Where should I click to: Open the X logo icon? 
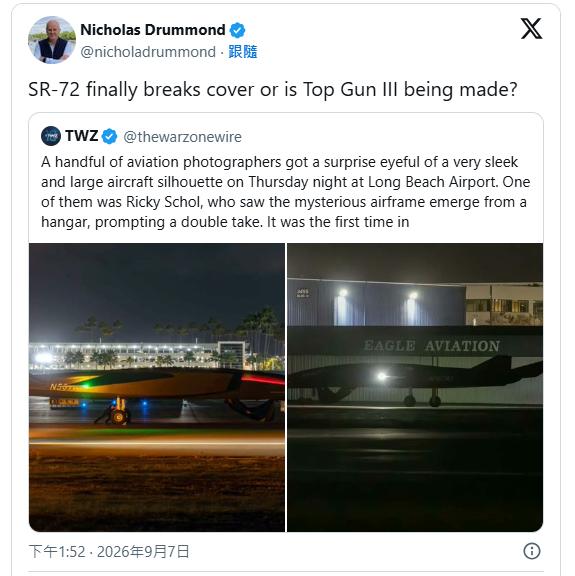point(531,29)
